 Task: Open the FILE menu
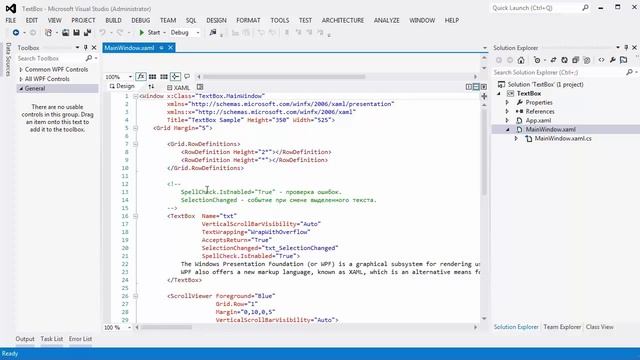click(x=11, y=20)
